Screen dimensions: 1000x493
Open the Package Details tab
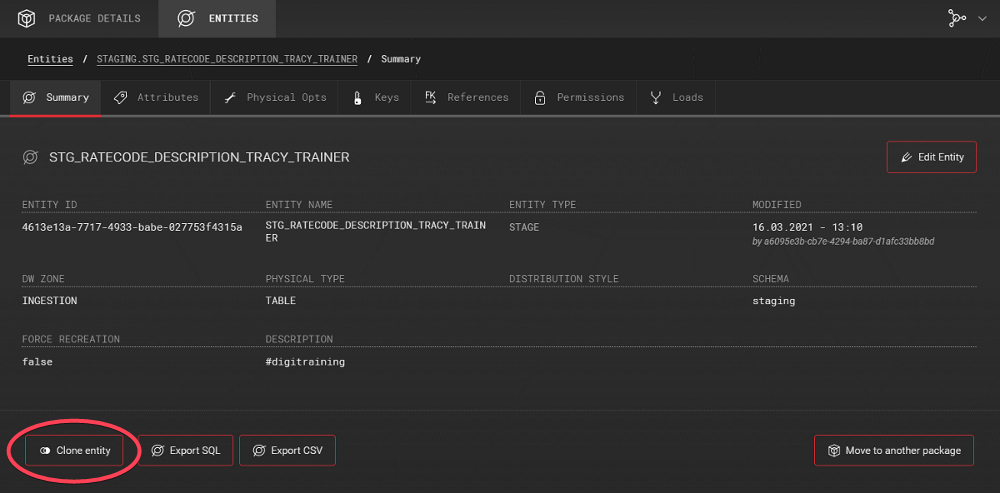click(82, 18)
